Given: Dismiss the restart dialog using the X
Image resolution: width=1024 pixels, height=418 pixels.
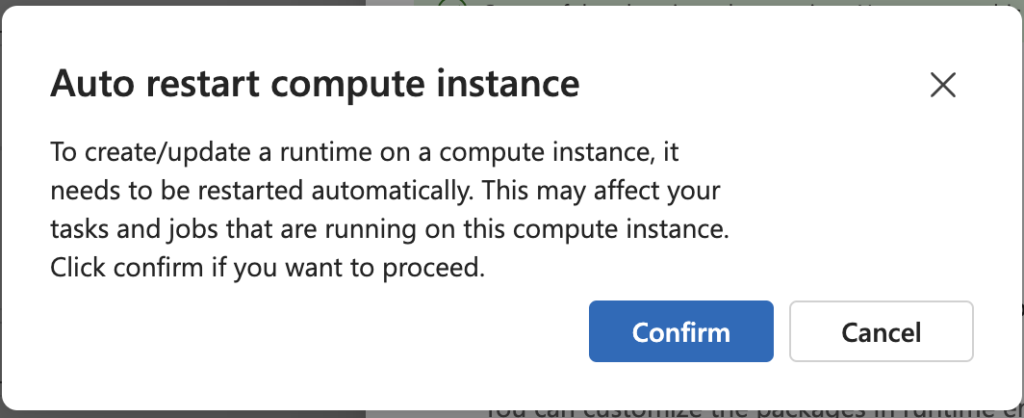Looking at the screenshot, I should coord(942,85).
